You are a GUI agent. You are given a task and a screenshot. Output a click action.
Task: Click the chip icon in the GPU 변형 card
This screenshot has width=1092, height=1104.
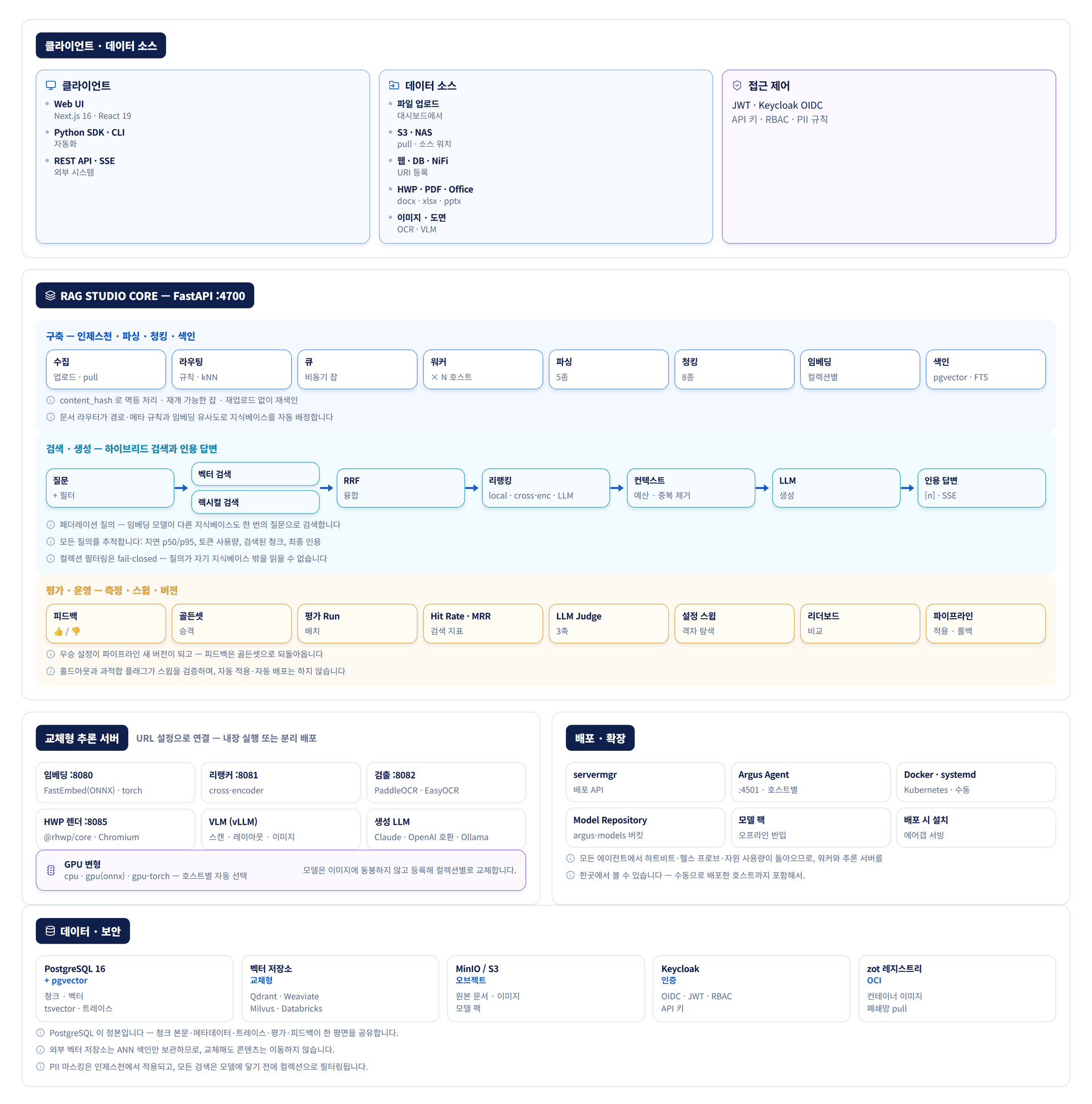[51, 870]
